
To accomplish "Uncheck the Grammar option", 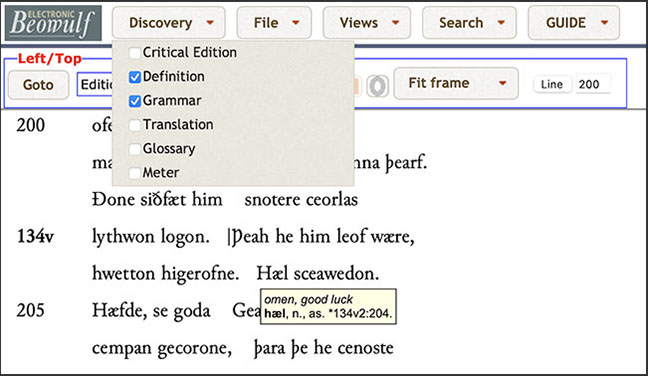I will 135,101.
